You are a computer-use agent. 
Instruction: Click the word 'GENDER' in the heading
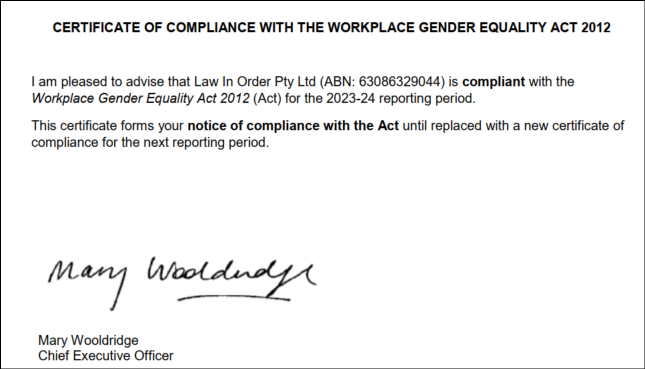(445, 28)
